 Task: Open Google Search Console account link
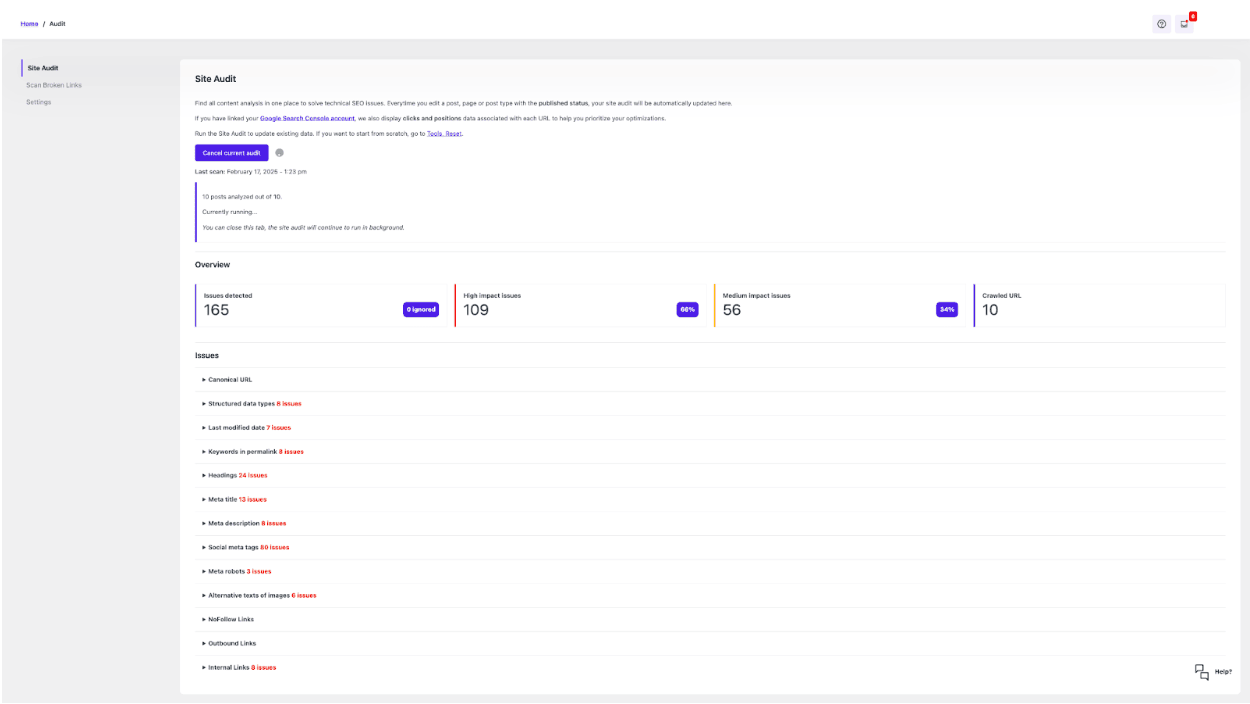(x=307, y=118)
